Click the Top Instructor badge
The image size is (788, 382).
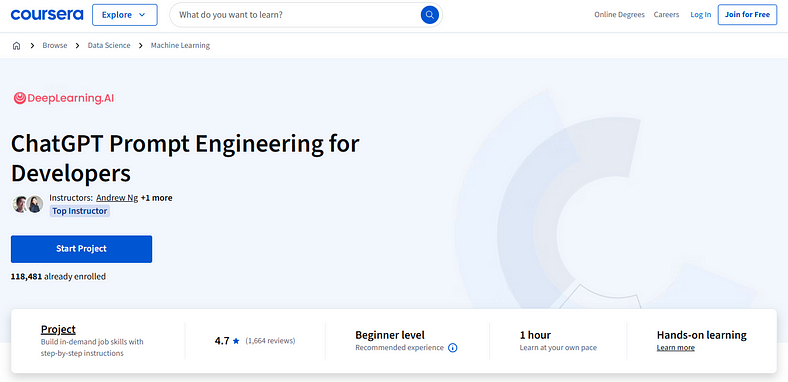click(x=79, y=211)
